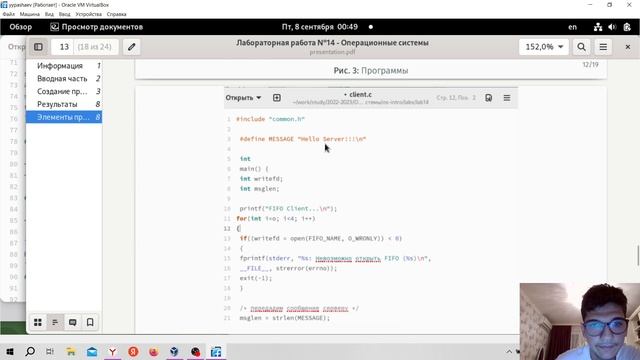Go to Создание пр... outline entry
Viewport: 640px width, 360px height.
click(64, 91)
